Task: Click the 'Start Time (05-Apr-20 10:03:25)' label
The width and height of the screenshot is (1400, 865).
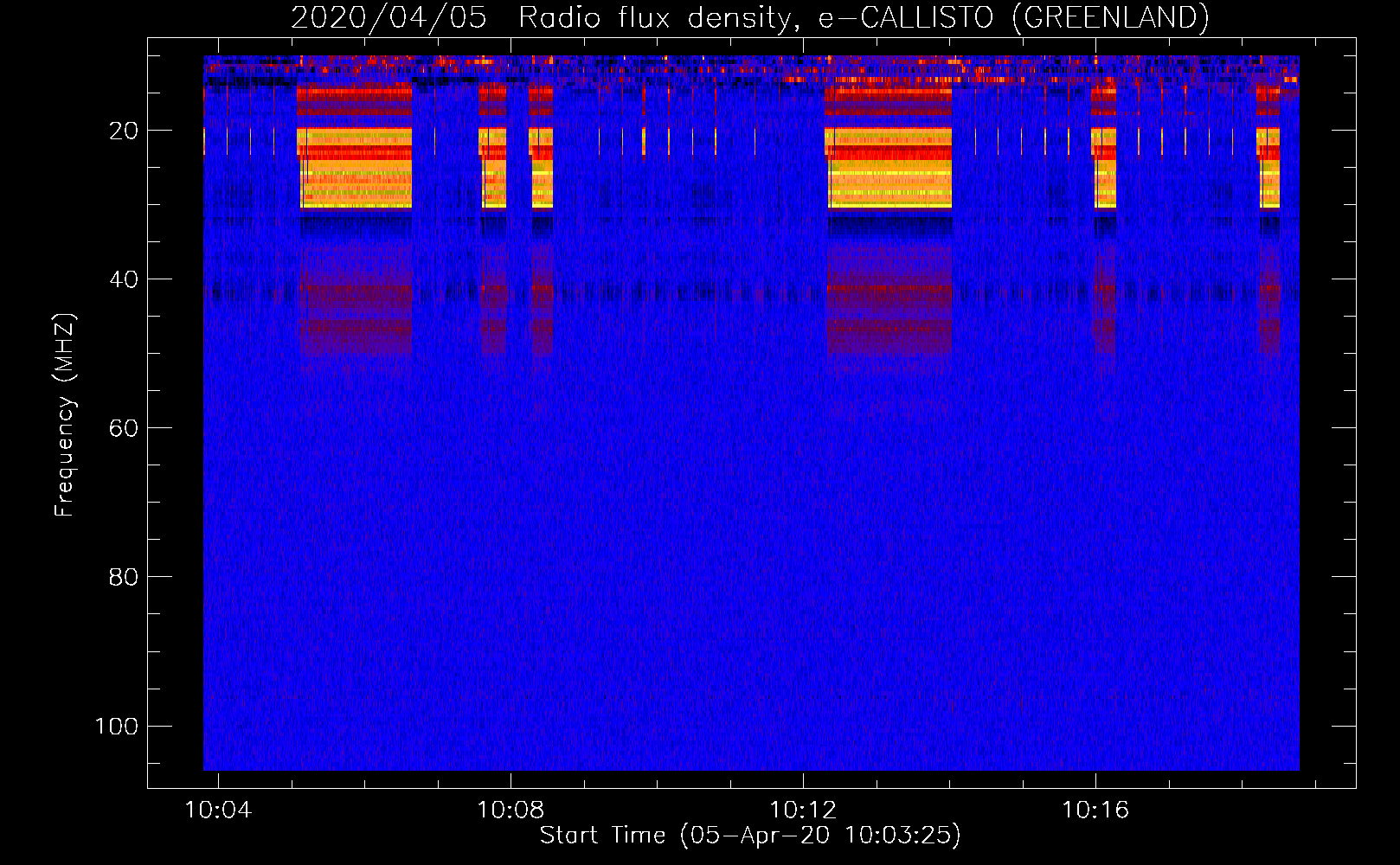Action: [x=750, y=835]
